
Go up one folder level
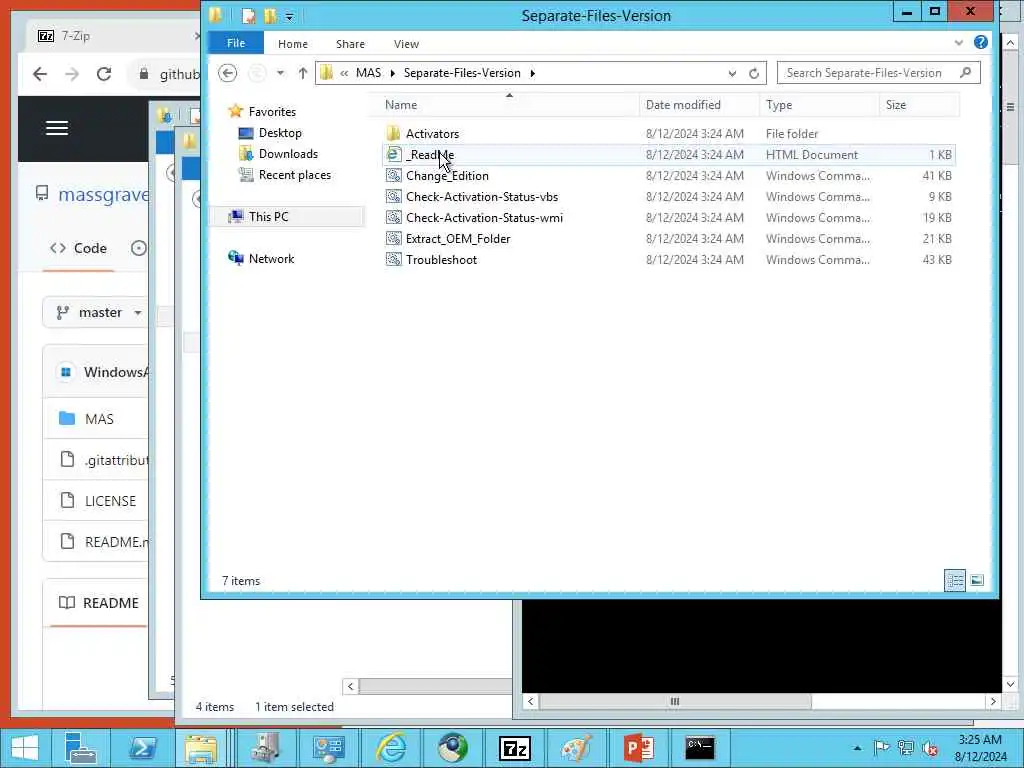click(302, 73)
